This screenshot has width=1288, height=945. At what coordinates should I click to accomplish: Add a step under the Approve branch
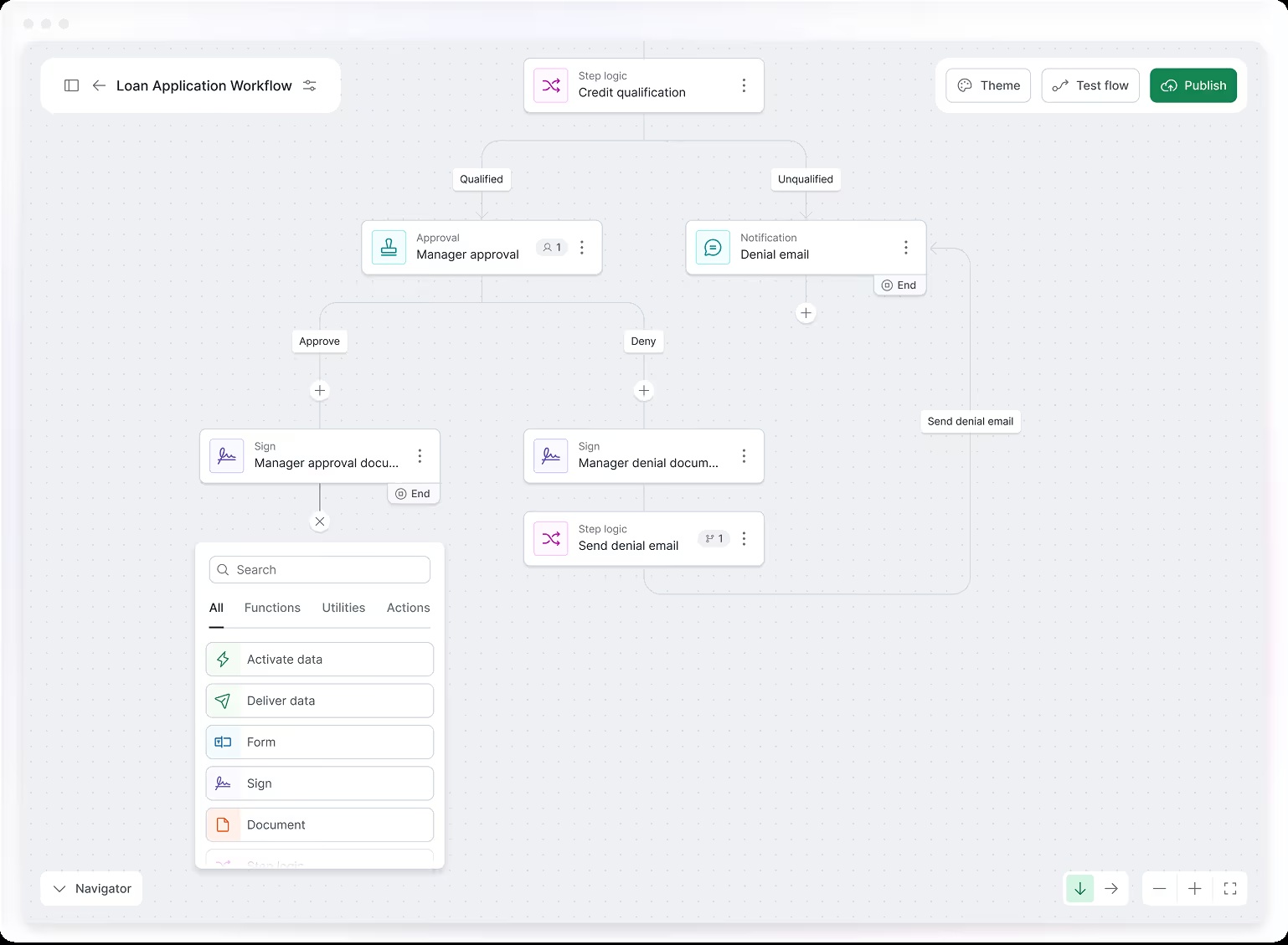[x=320, y=390]
